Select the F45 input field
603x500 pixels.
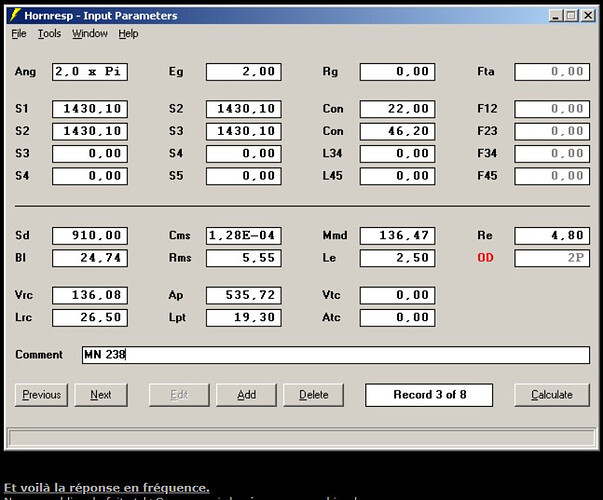(552, 176)
